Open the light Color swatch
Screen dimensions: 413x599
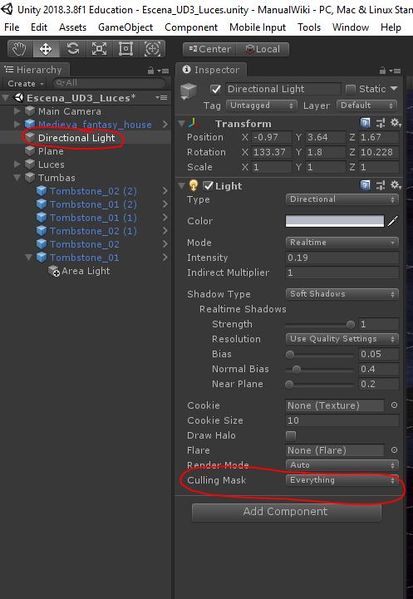[x=335, y=221]
